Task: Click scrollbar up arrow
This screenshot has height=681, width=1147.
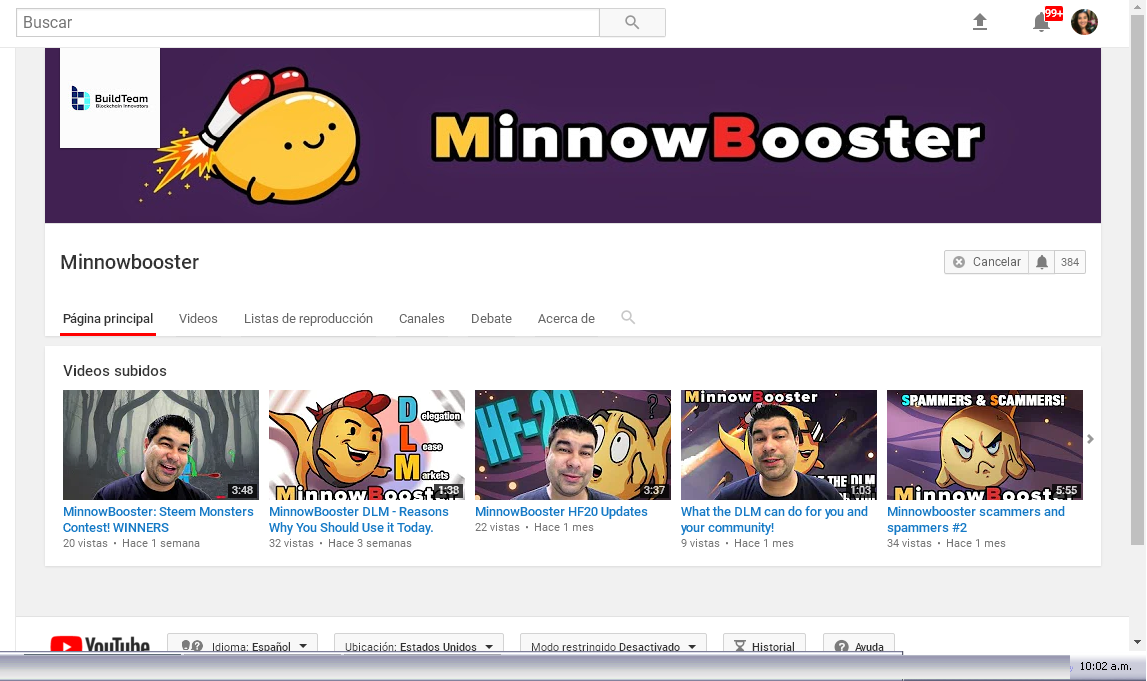Action: pyautogui.click(x=1137, y=6)
